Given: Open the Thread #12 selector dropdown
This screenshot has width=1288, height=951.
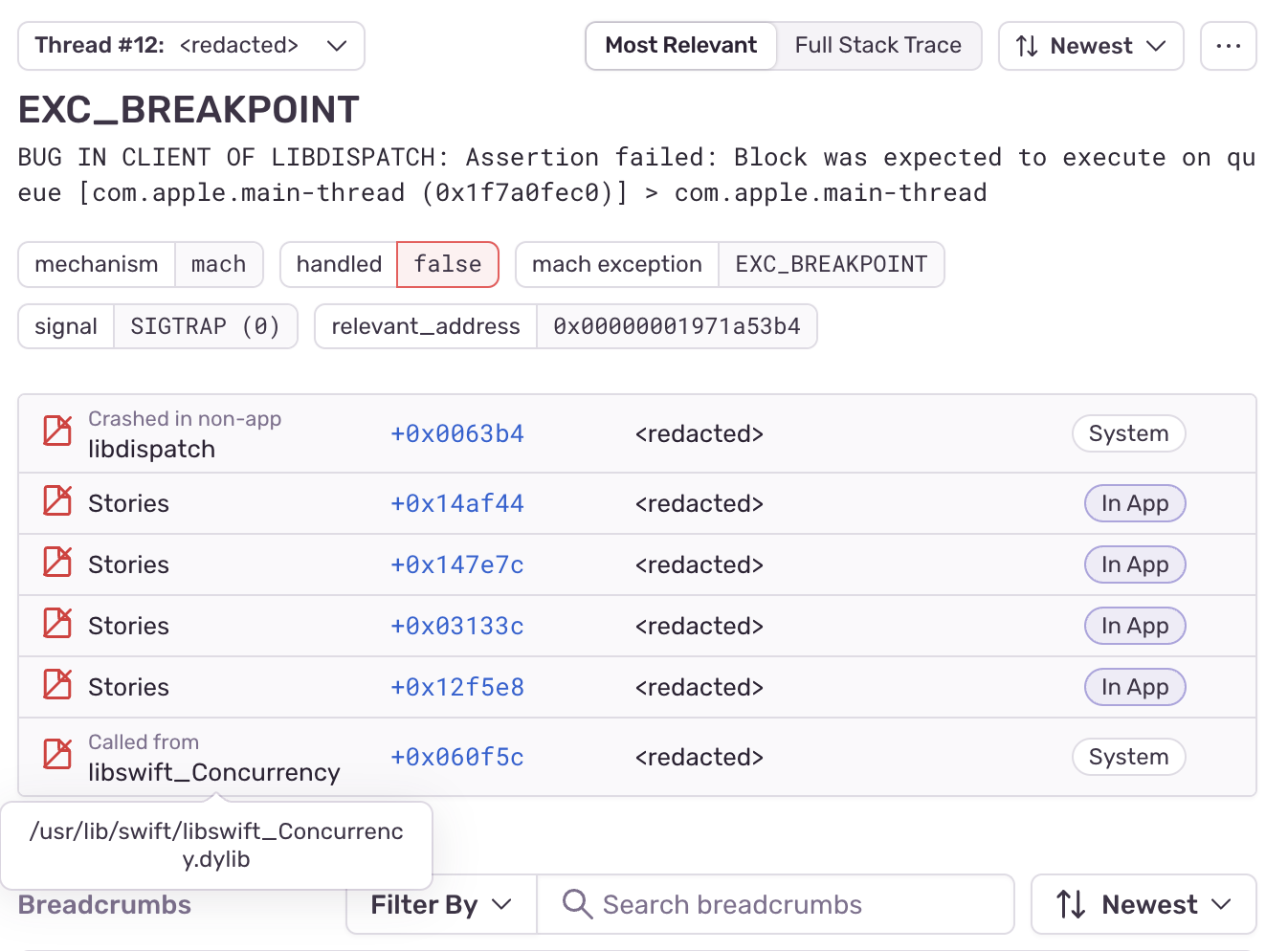Looking at the screenshot, I should point(190,46).
